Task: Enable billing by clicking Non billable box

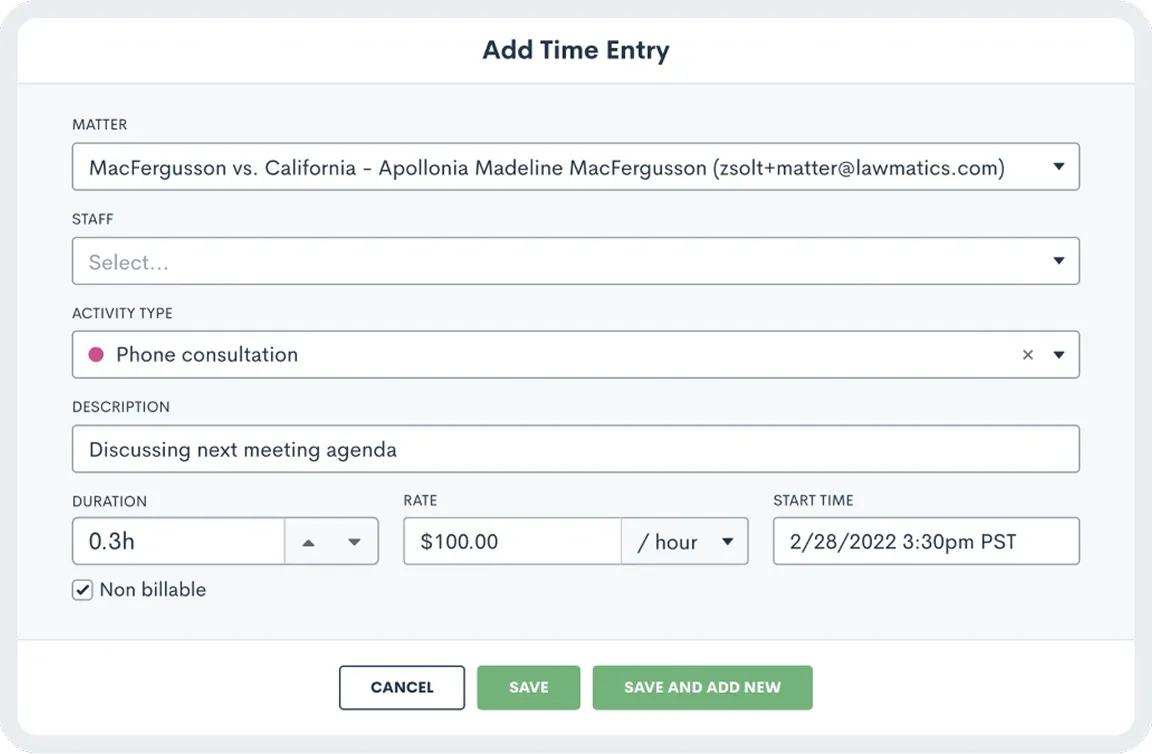Action: (82, 590)
